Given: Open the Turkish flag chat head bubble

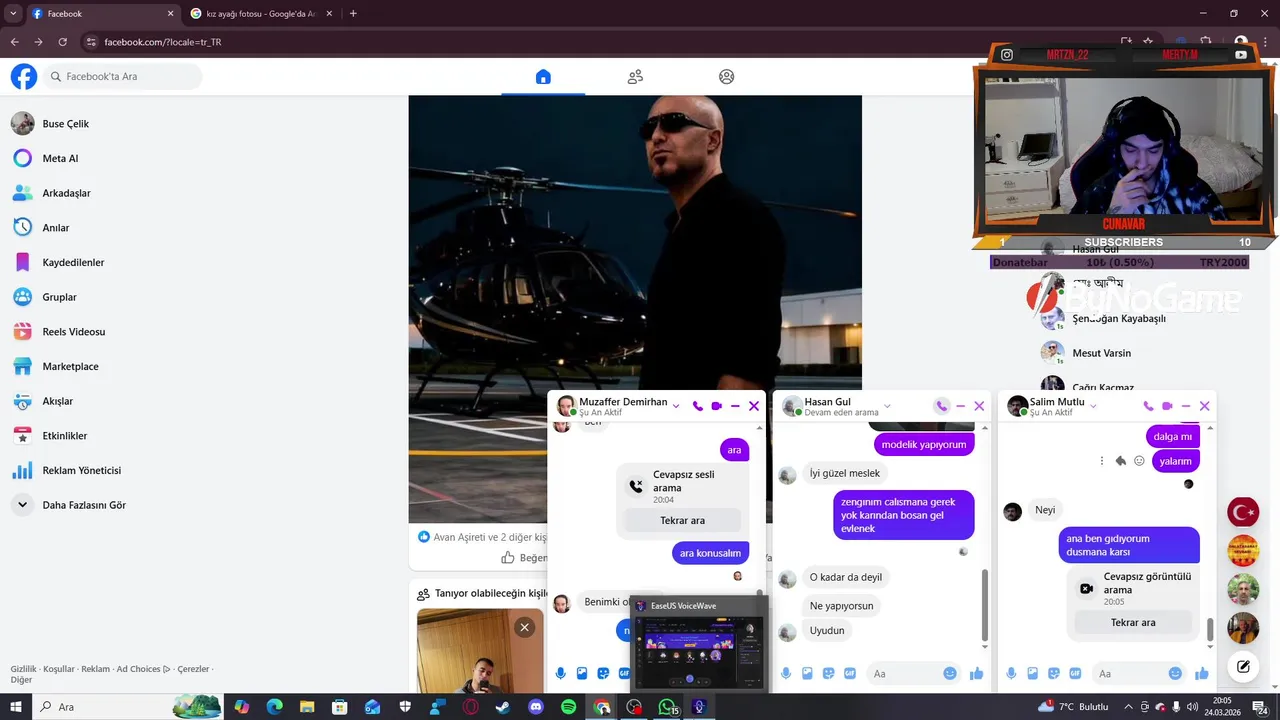Looking at the screenshot, I should 1243,512.
